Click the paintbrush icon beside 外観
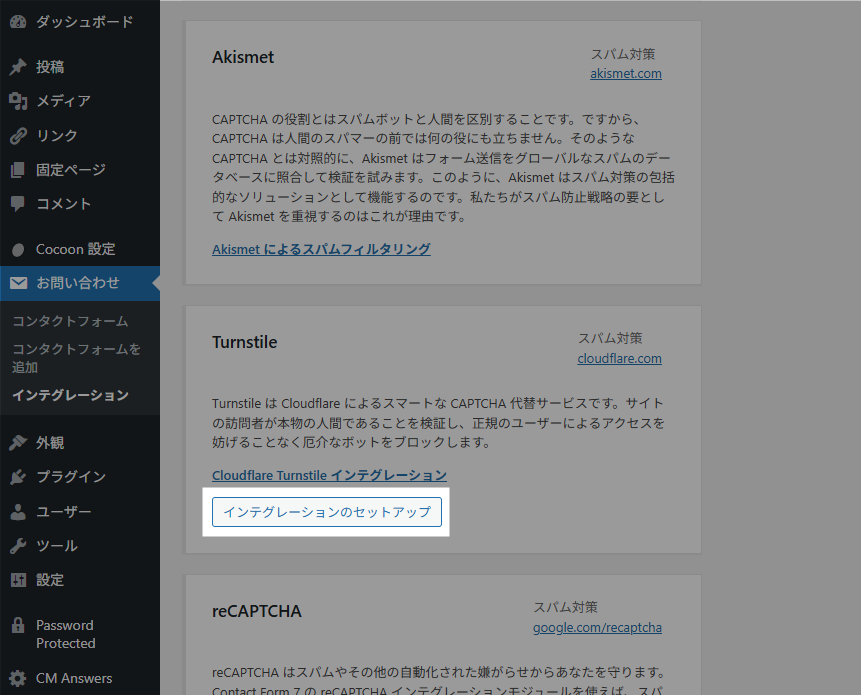861x695 pixels. 18,442
